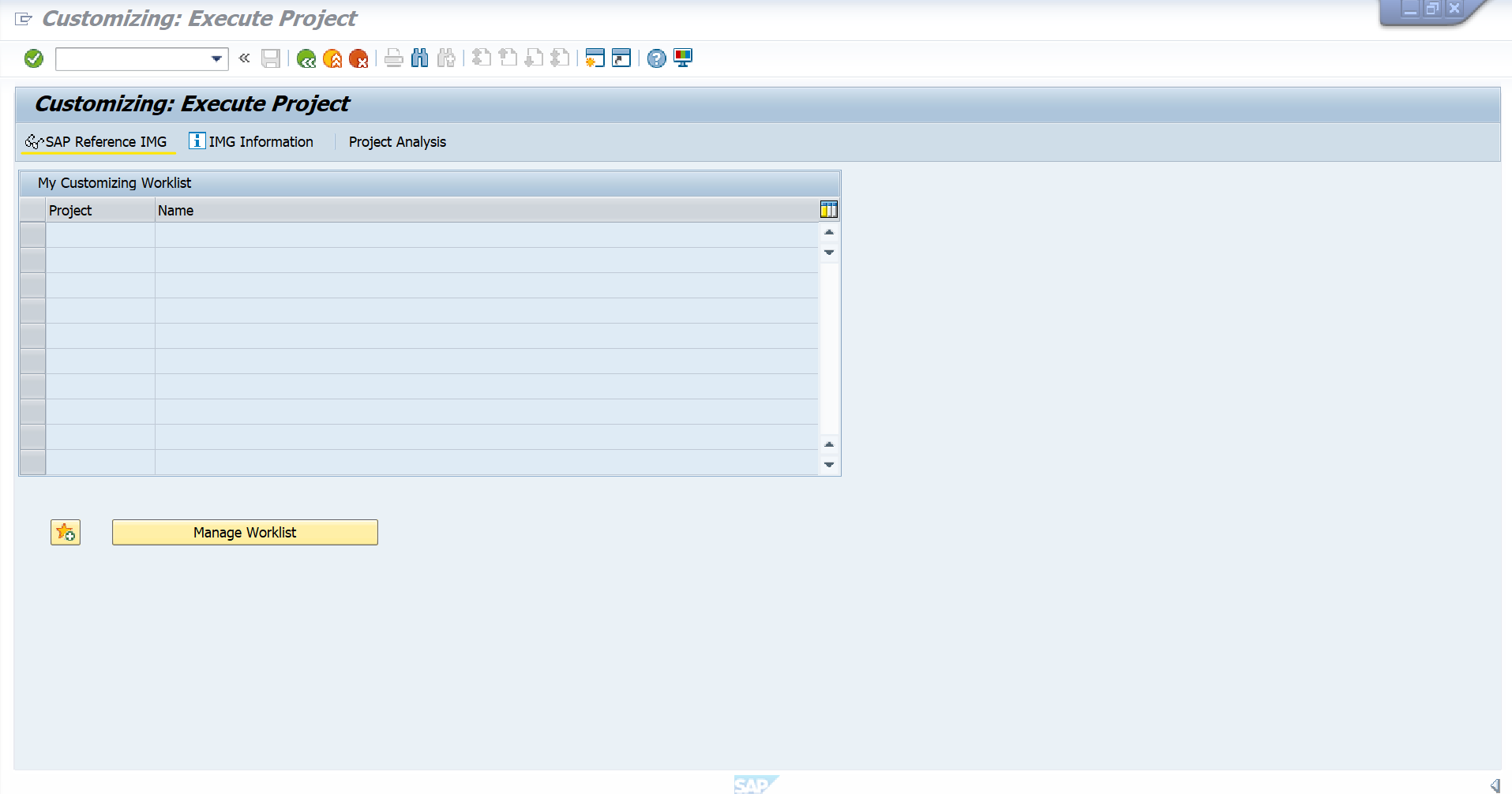Open a new session window icon

(x=595, y=58)
